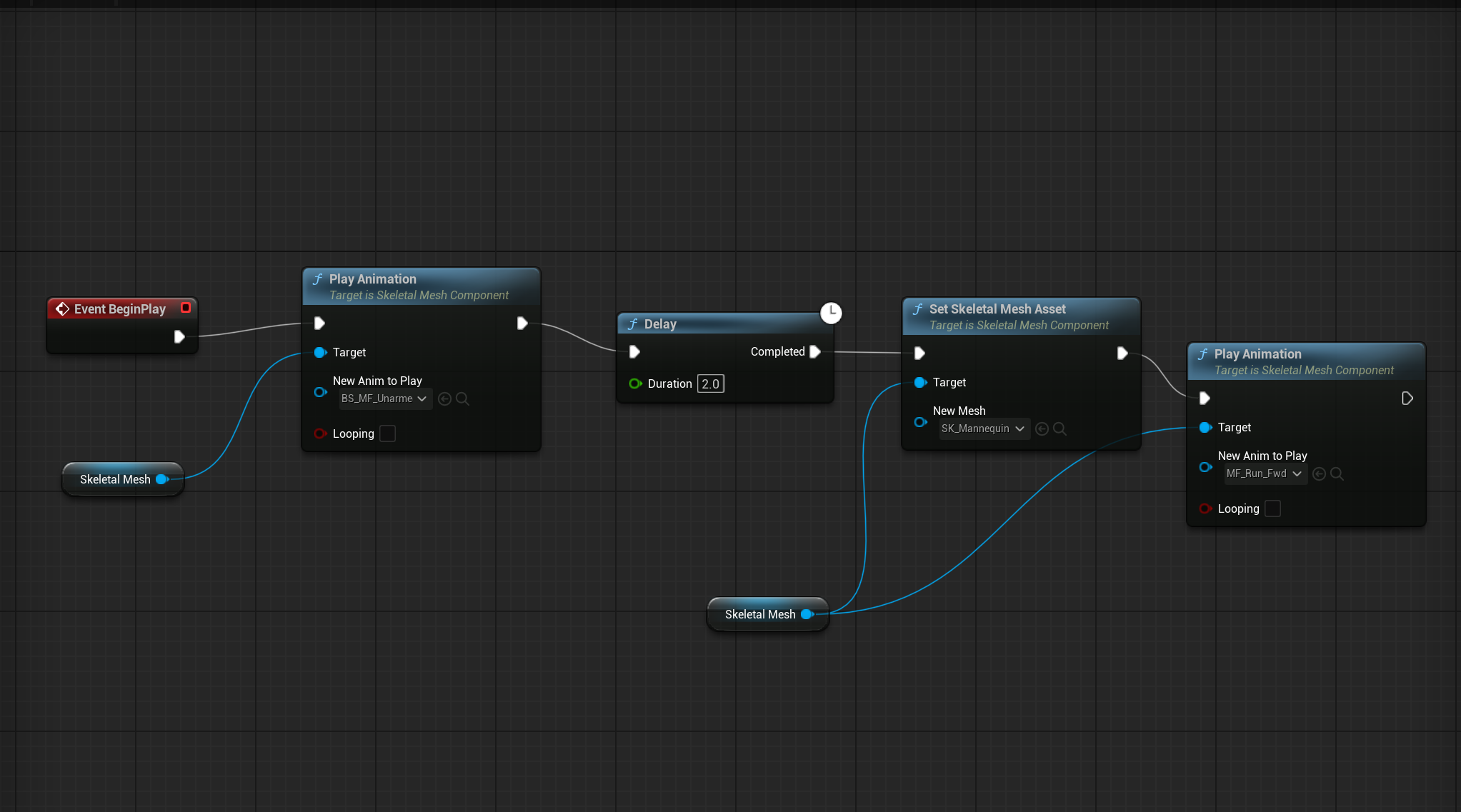
Task: Click the browse magnifier next to SK_Mannequin
Action: pos(1059,428)
